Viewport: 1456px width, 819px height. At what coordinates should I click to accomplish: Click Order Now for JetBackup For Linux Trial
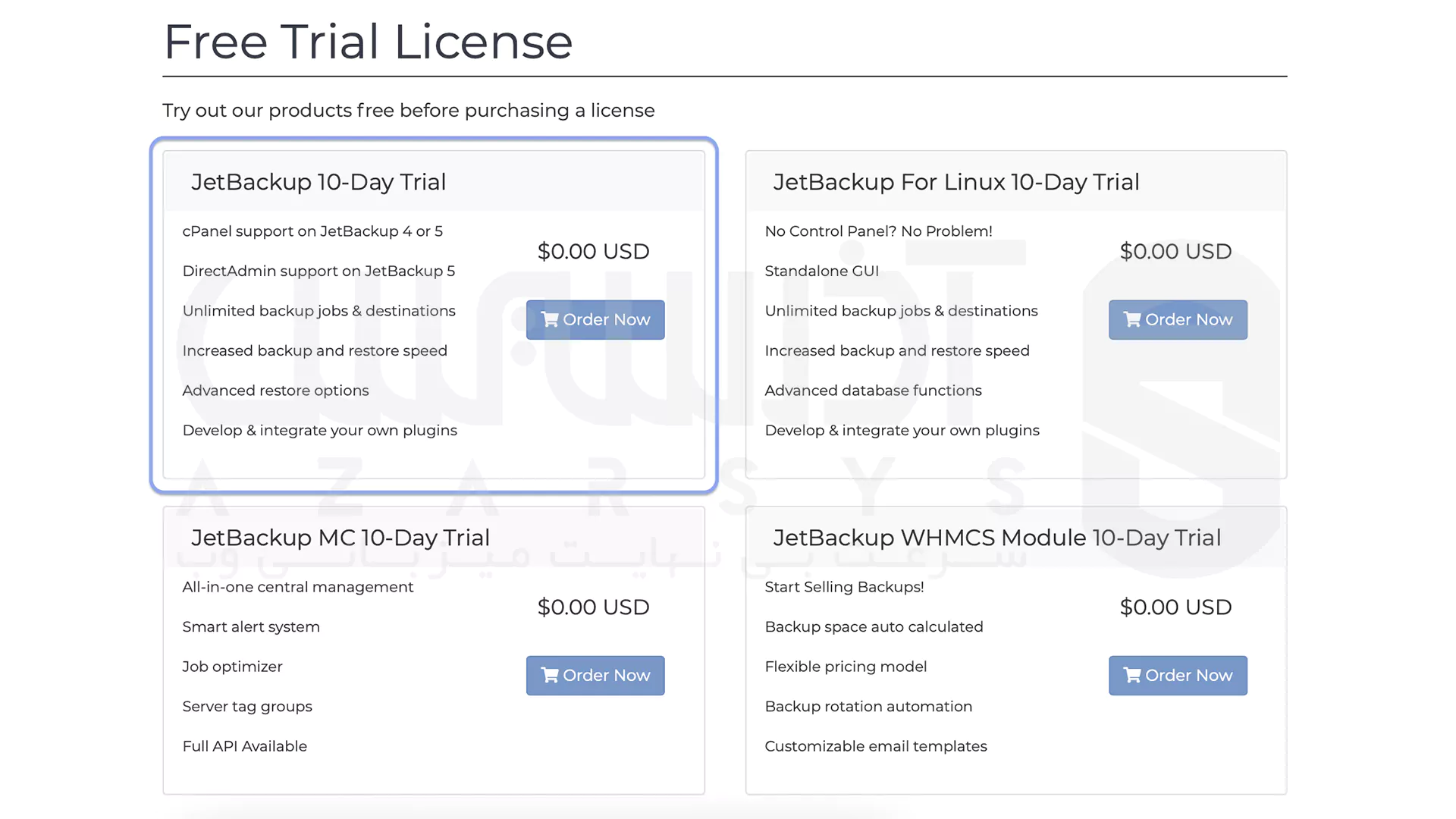pyautogui.click(x=1178, y=319)
